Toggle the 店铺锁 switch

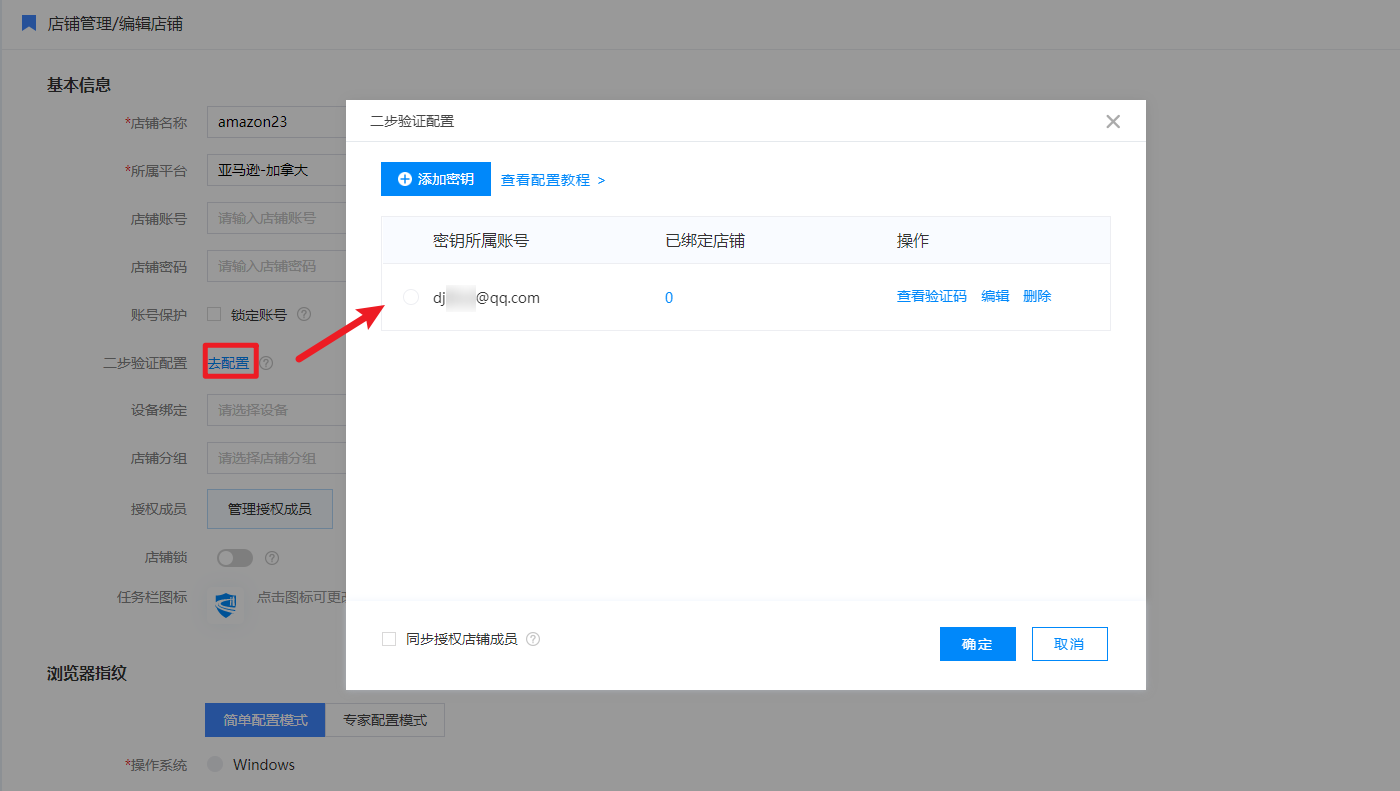pos(235,558)
